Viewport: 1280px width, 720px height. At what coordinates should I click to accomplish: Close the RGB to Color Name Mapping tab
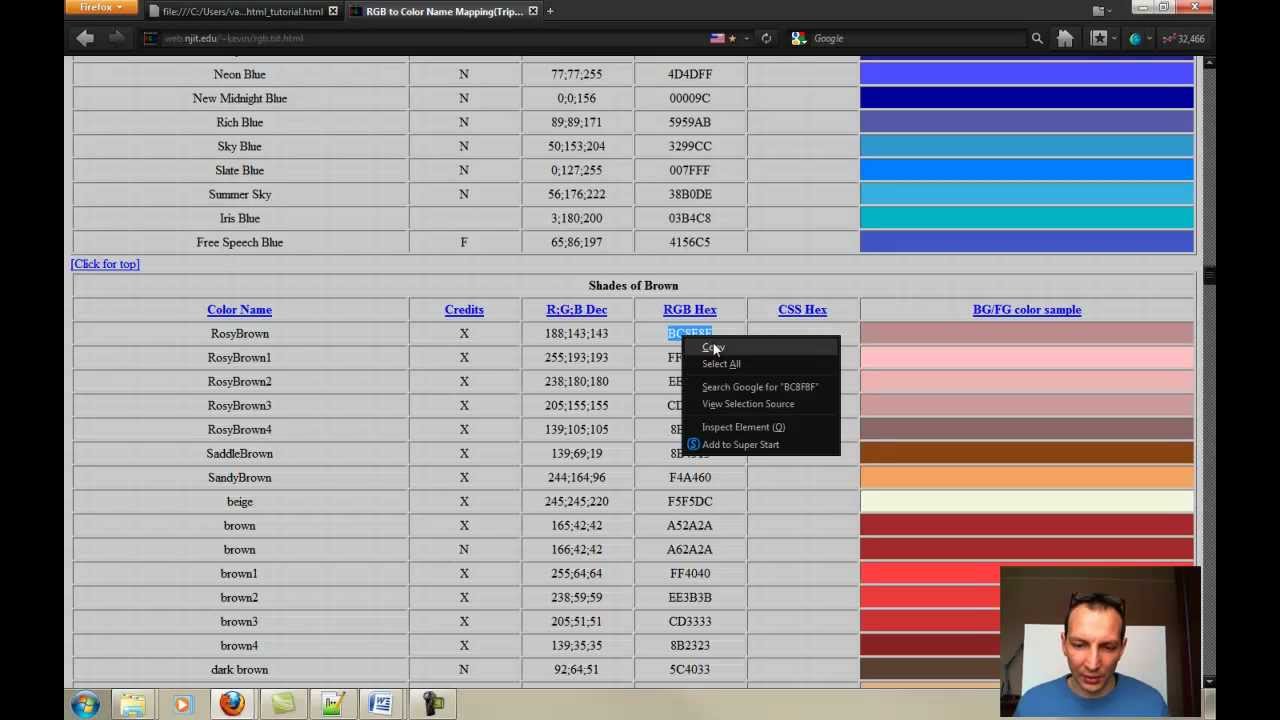click(x=533, y=11)
